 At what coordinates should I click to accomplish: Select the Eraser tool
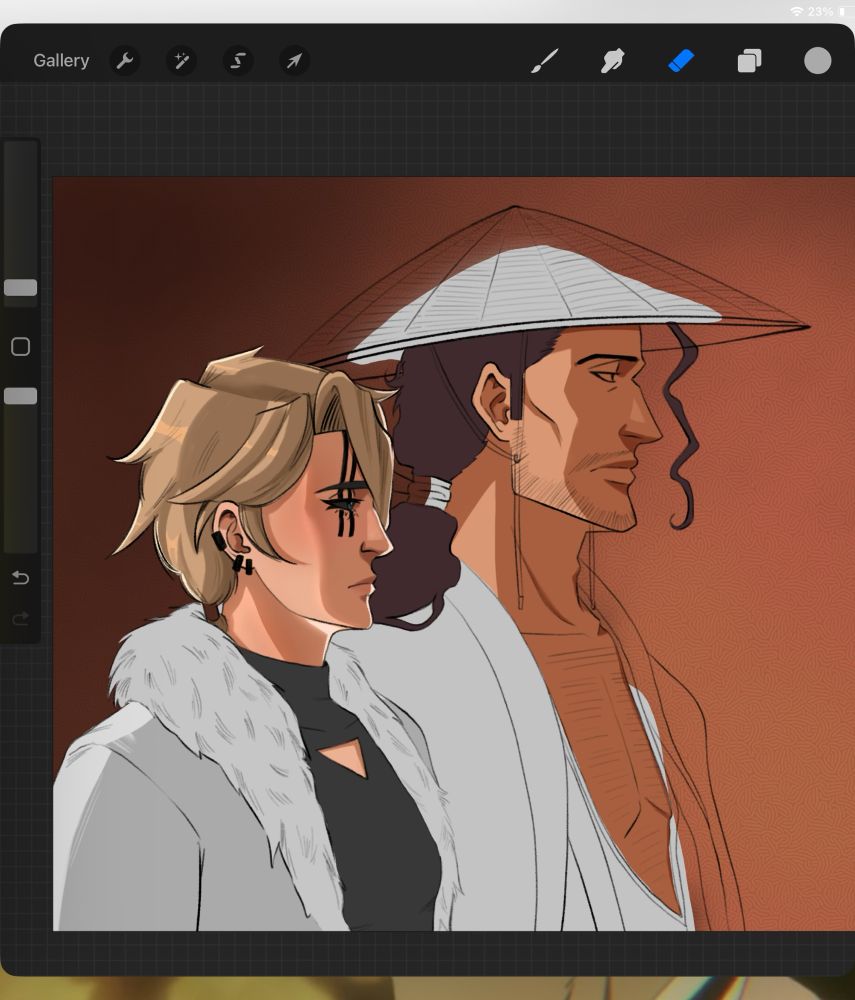point(681,61)
